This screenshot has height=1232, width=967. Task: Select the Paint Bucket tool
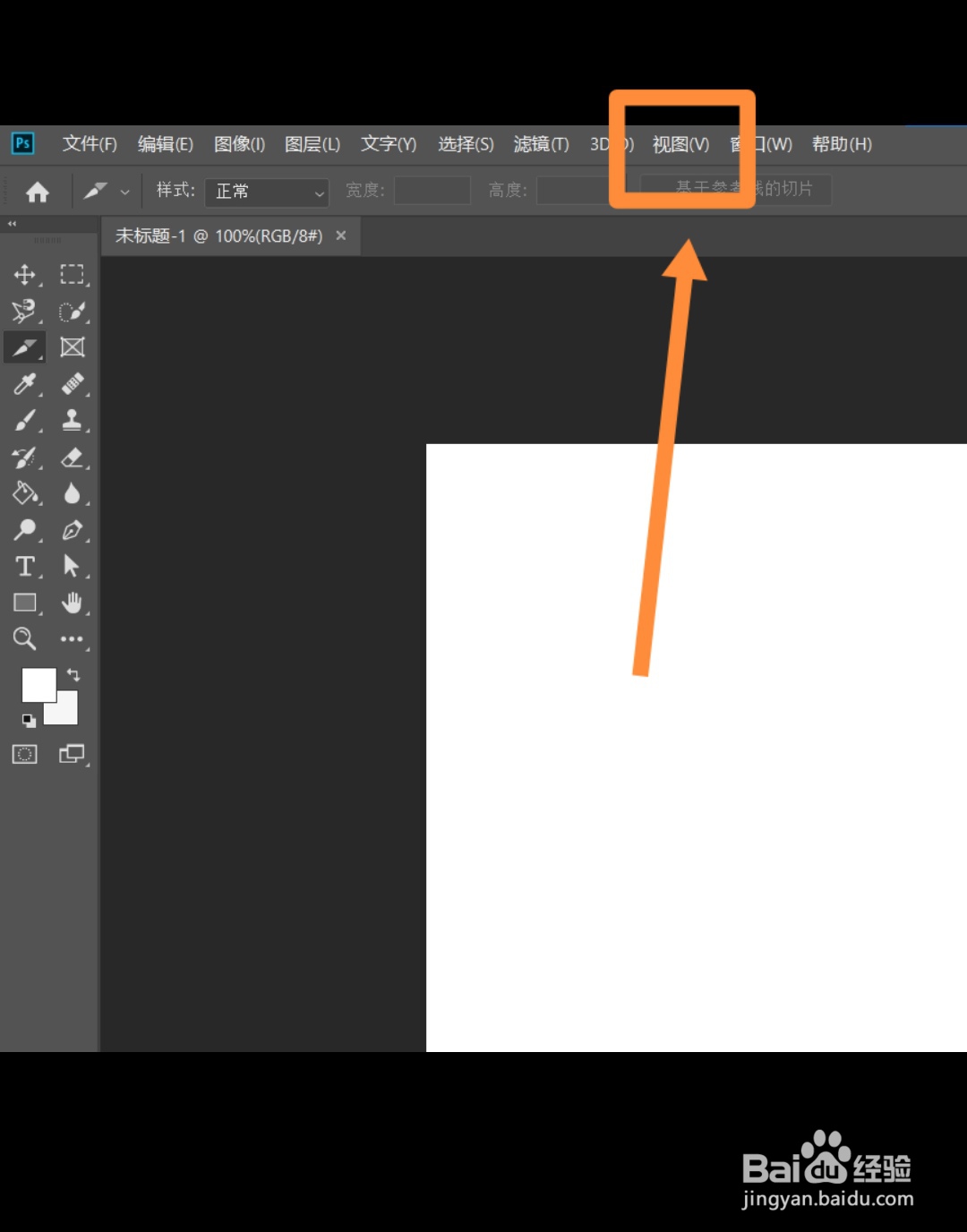click(x=25, y=493)
